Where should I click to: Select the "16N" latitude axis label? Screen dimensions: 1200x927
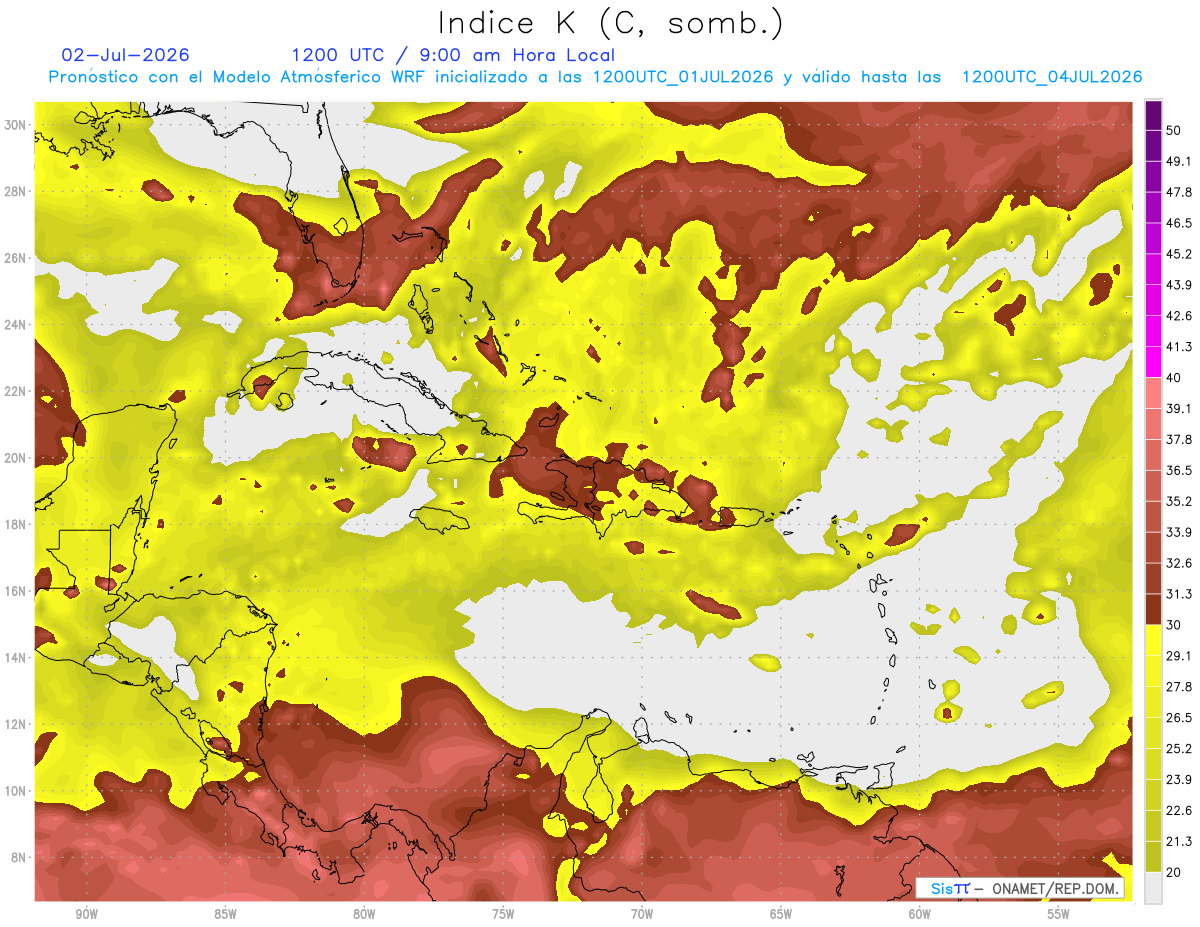coord(16,591)
